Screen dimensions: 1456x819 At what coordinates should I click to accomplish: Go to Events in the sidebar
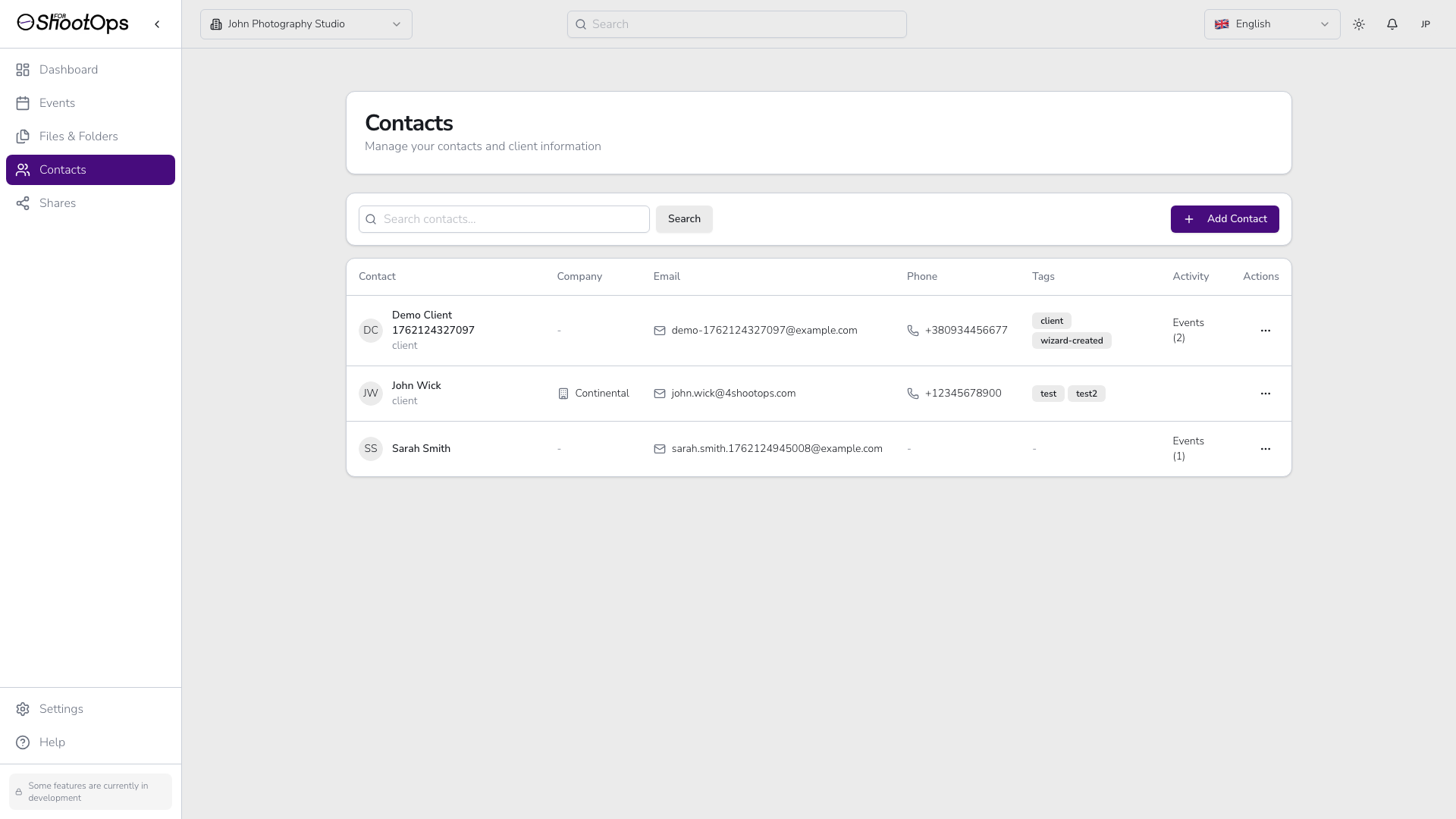pyautogui.click(x=57, y=103)
